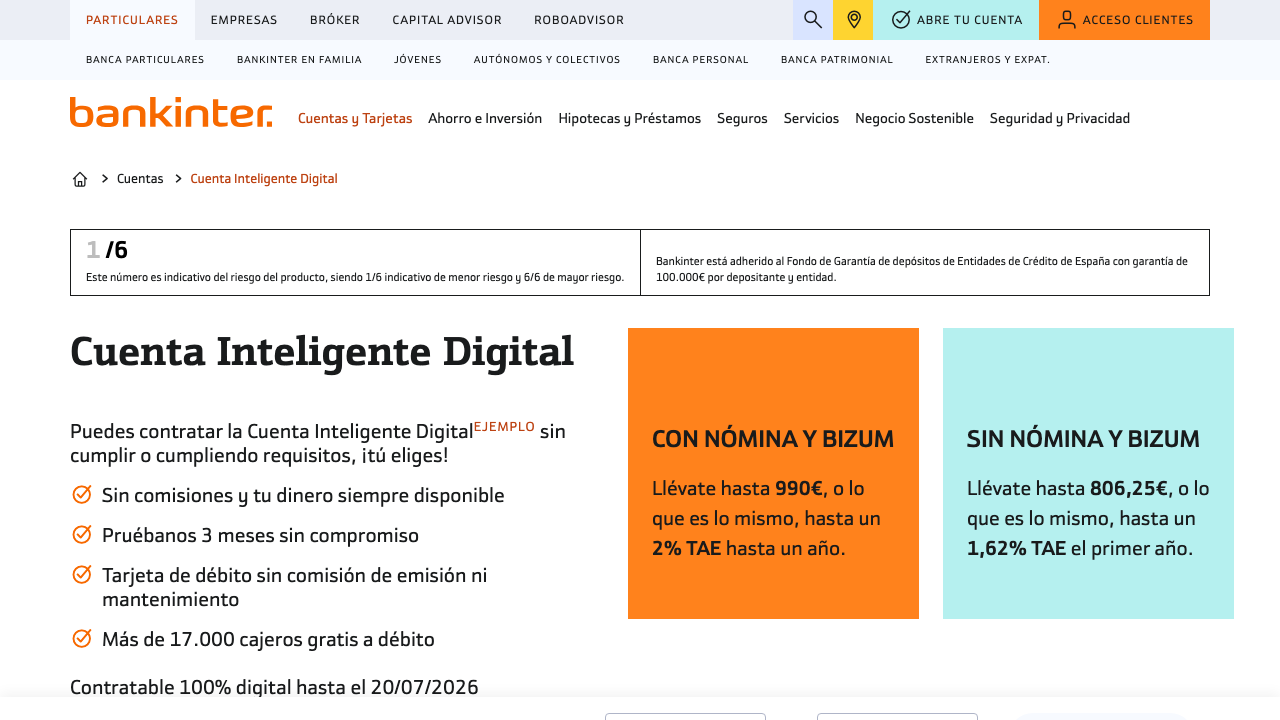This screenshot has width=1280, height=720.
Task: Go to home via breadcrumb house icon
Action: (x=80, y=179)
